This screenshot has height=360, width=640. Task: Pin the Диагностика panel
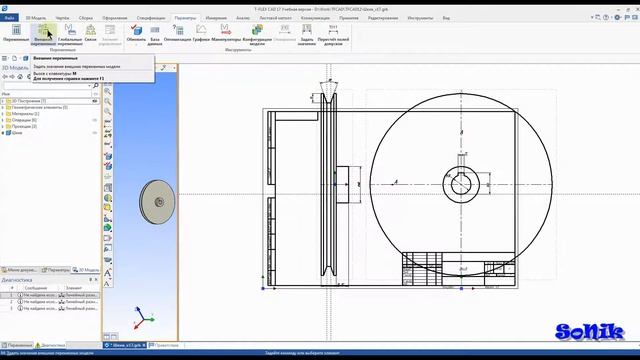tap(91, 280)
